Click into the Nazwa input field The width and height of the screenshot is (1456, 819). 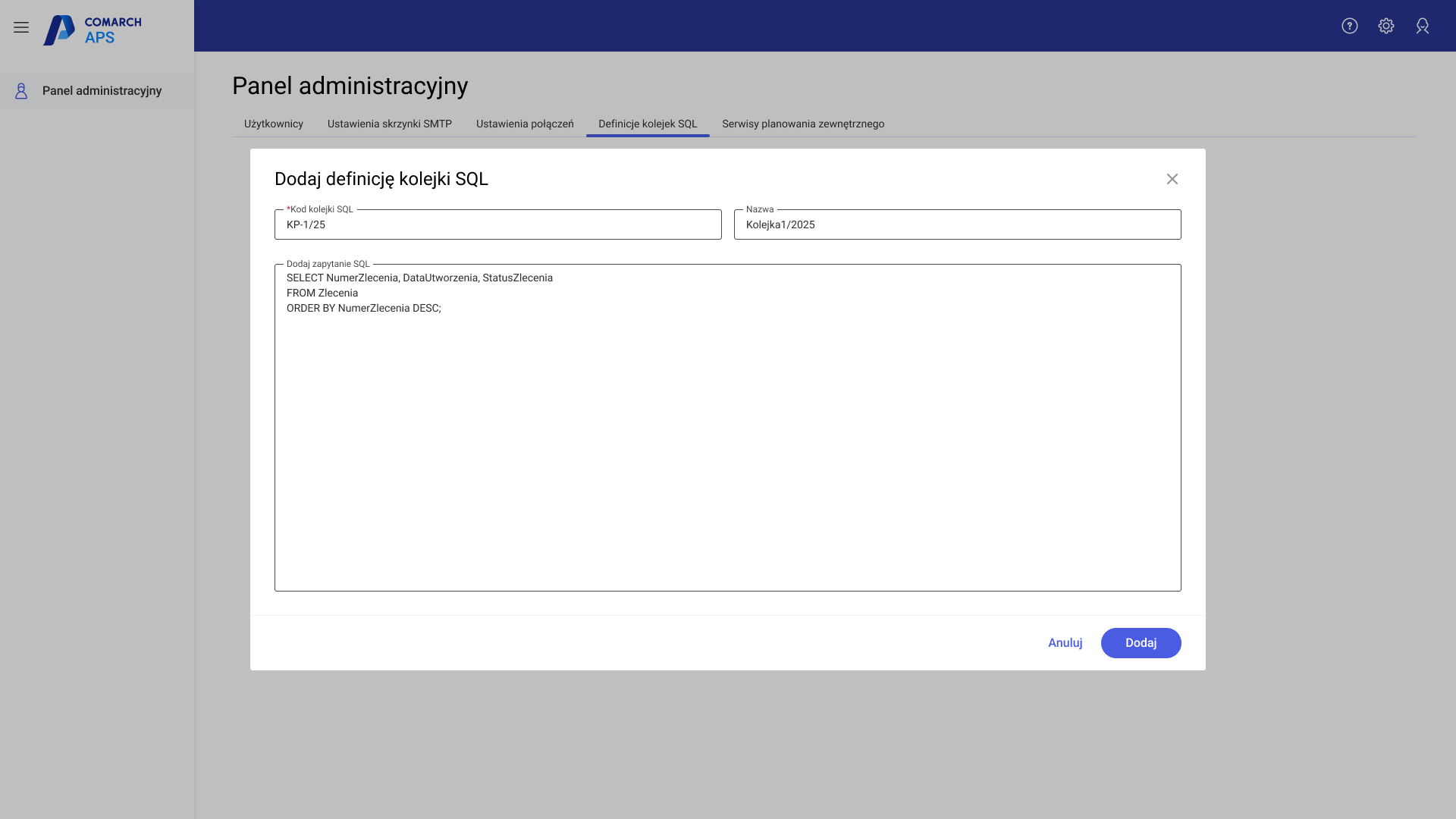point(957,225)
